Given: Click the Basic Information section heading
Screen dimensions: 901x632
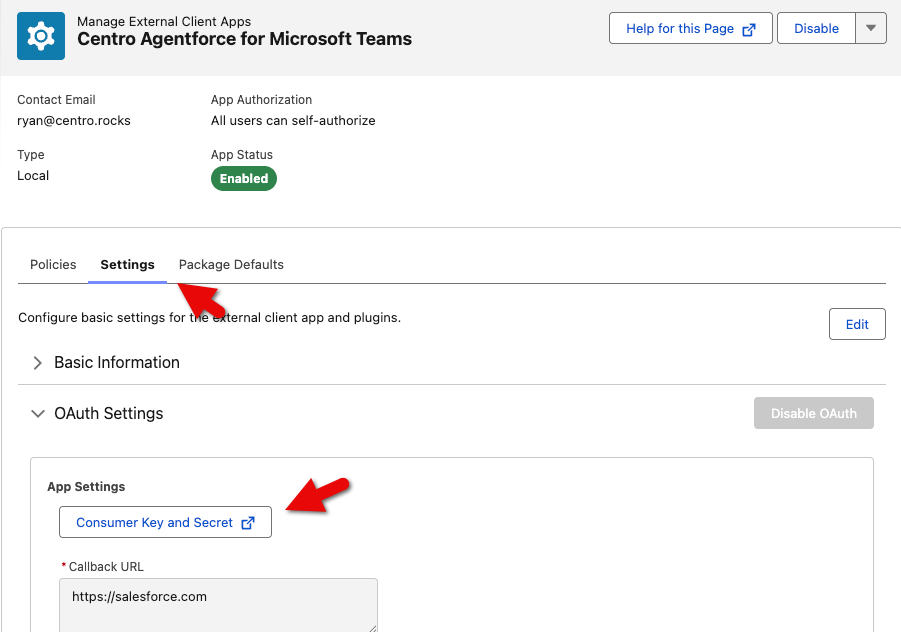Looking at the screenshot, I should [x=117, y=363].
